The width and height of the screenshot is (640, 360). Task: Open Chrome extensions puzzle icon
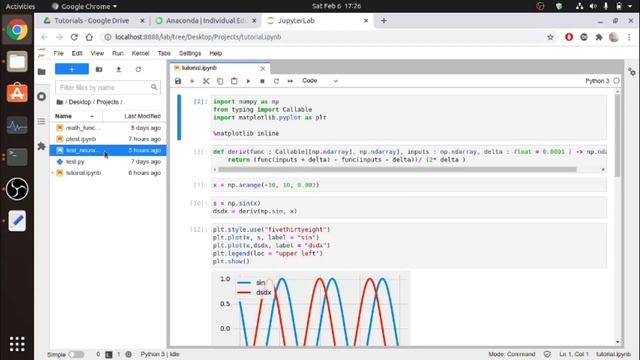tap(599, 37)
